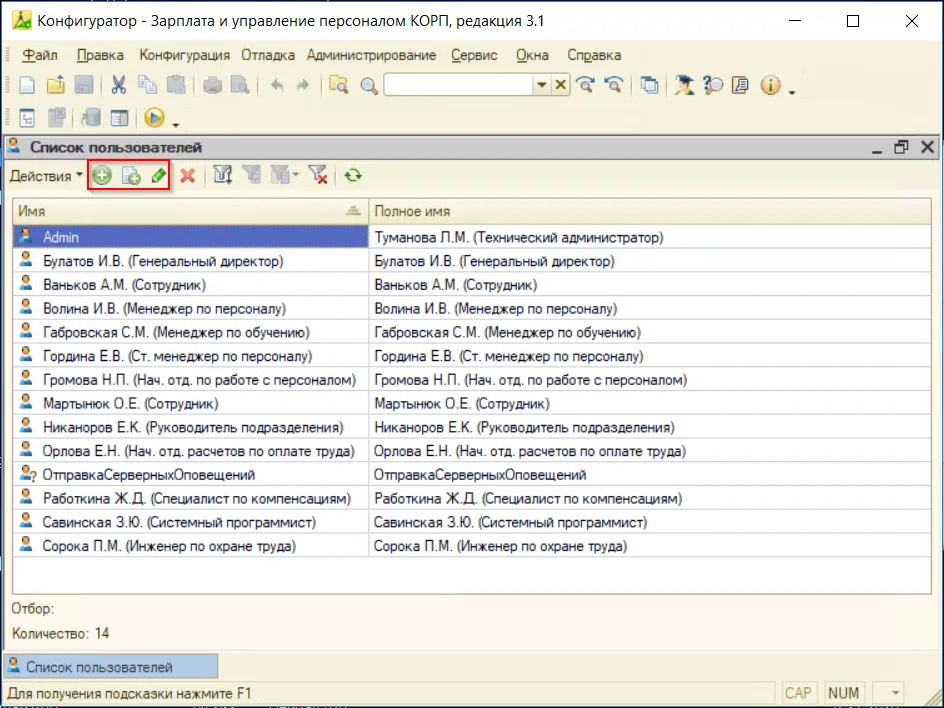
Task: Open the Администрирование menu
Action: [x=372, y=55]
